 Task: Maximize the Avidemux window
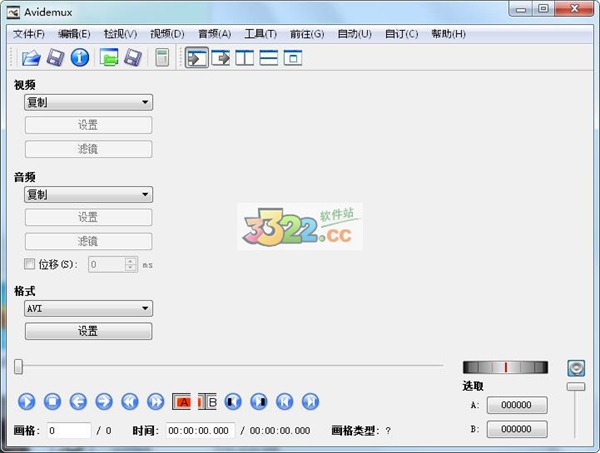(x=543, y=9)
